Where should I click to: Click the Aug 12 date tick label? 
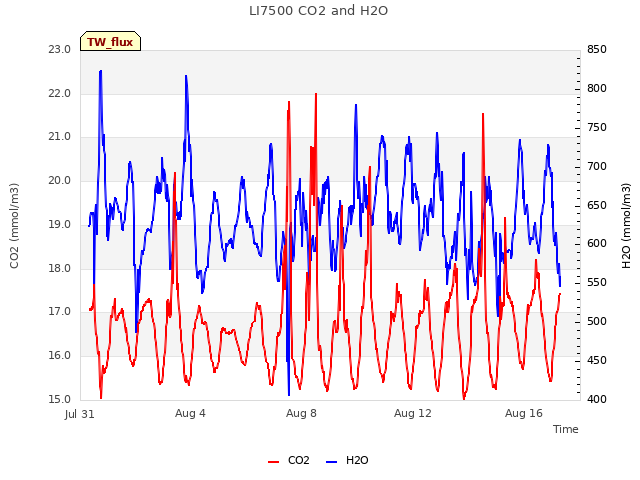[412, 413]
